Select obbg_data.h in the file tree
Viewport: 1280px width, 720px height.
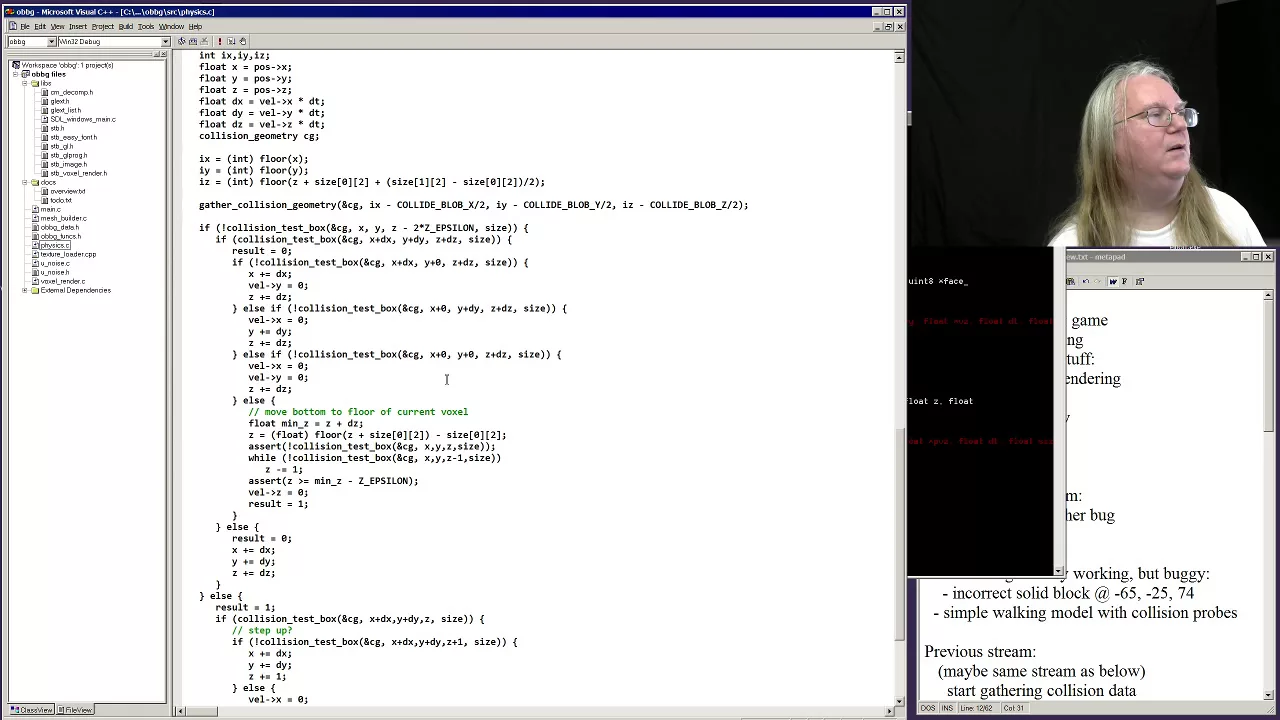point(59,227)
